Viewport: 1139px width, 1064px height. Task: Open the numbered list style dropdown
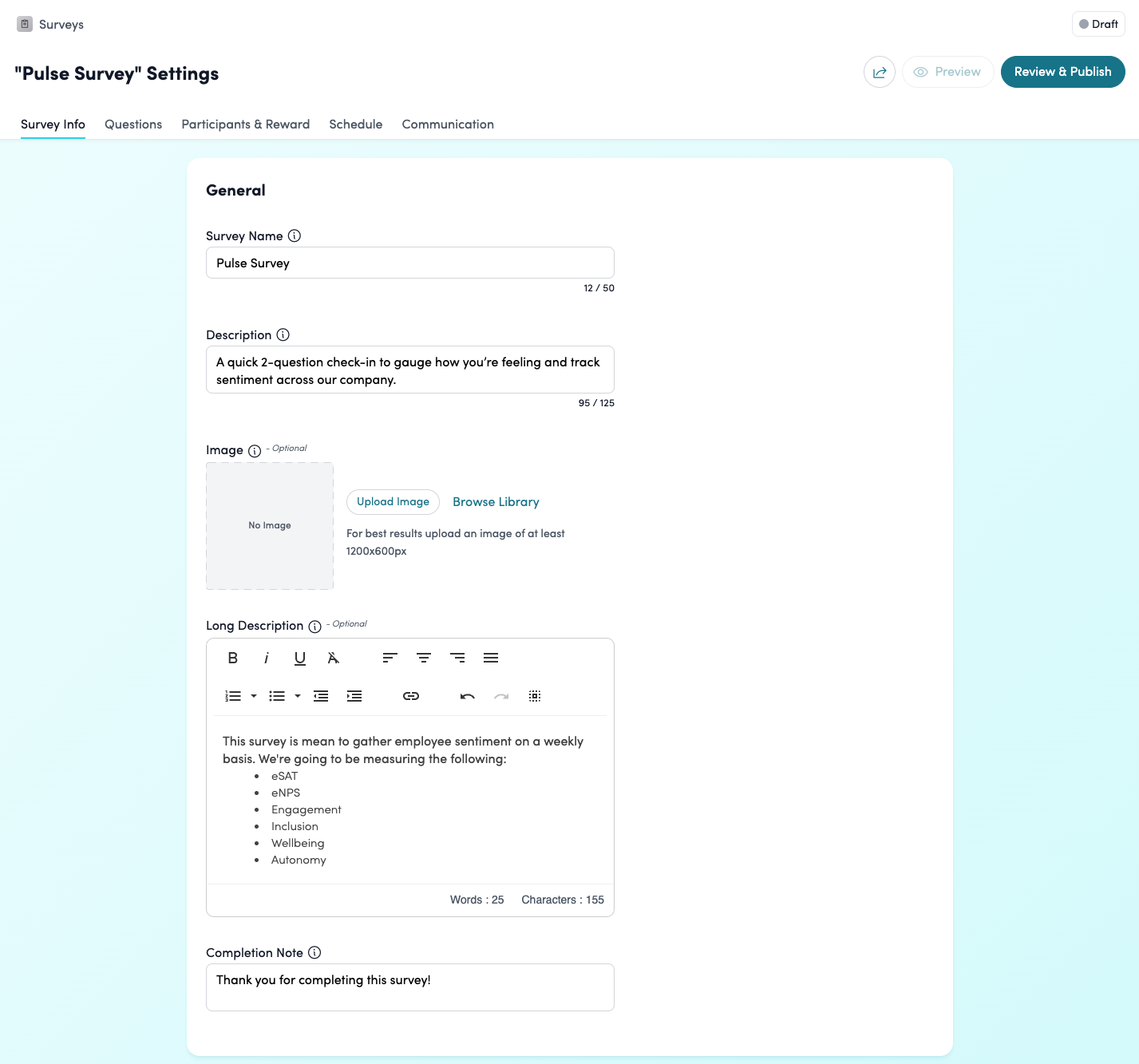254,696
